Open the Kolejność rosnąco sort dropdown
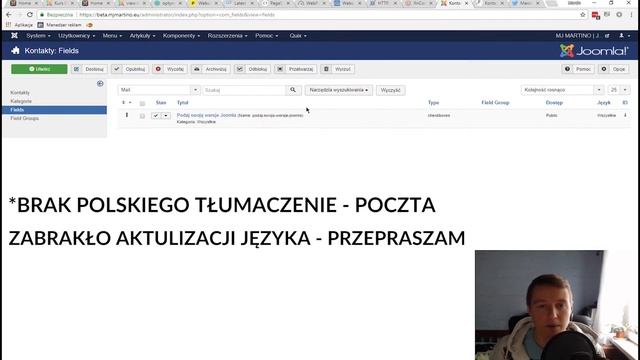Screen dimensions: 640x360 click(562, 90)
